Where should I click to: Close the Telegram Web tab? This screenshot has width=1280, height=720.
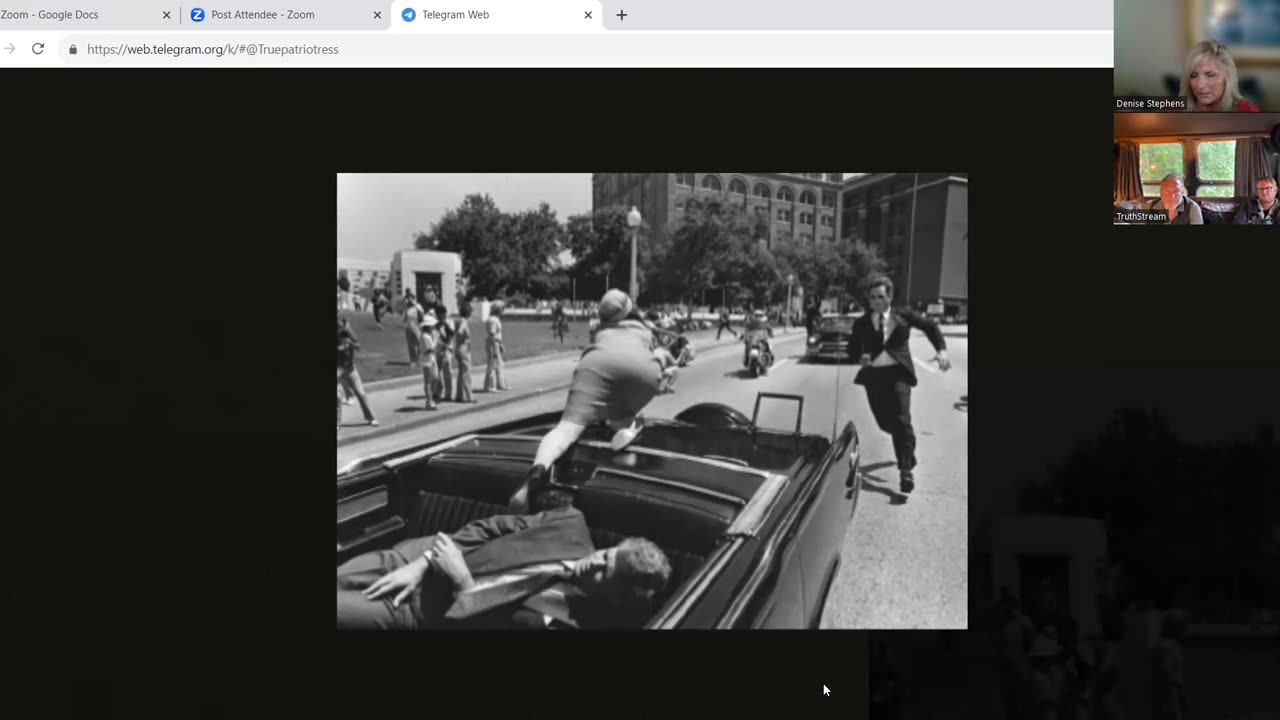click(588, 15)
